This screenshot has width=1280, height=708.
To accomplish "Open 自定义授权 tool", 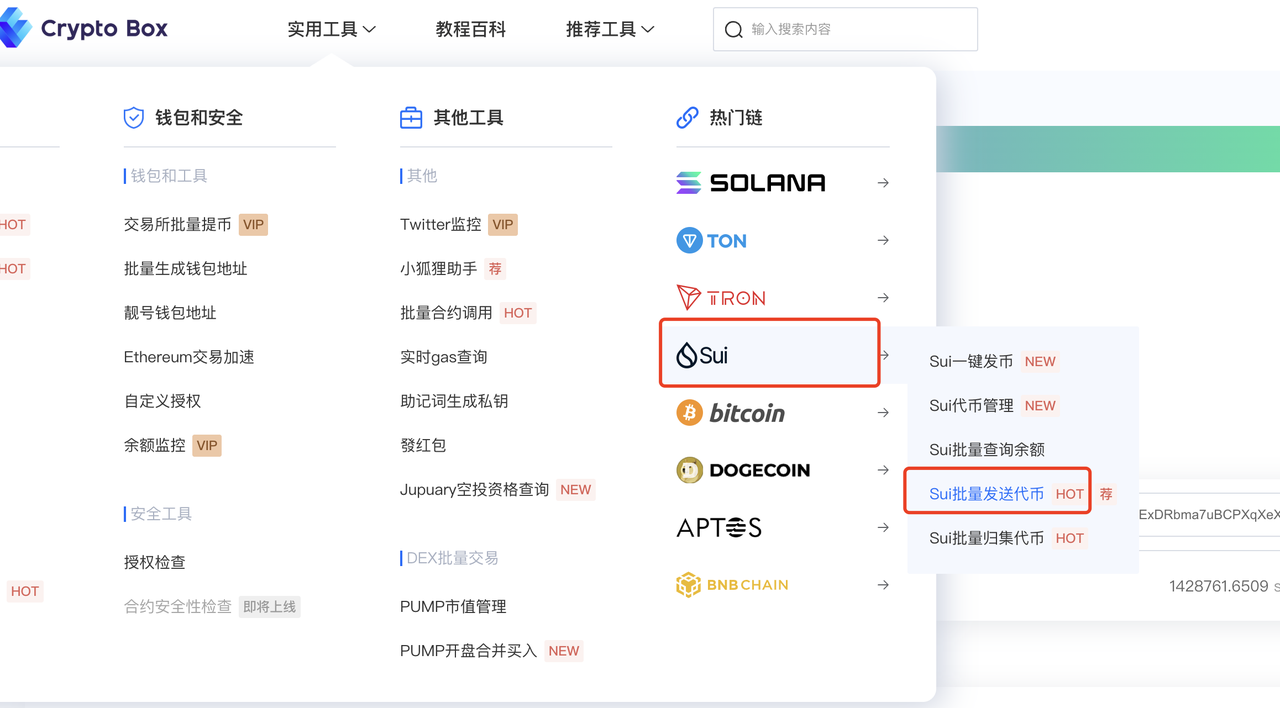I will coord(162,401).
